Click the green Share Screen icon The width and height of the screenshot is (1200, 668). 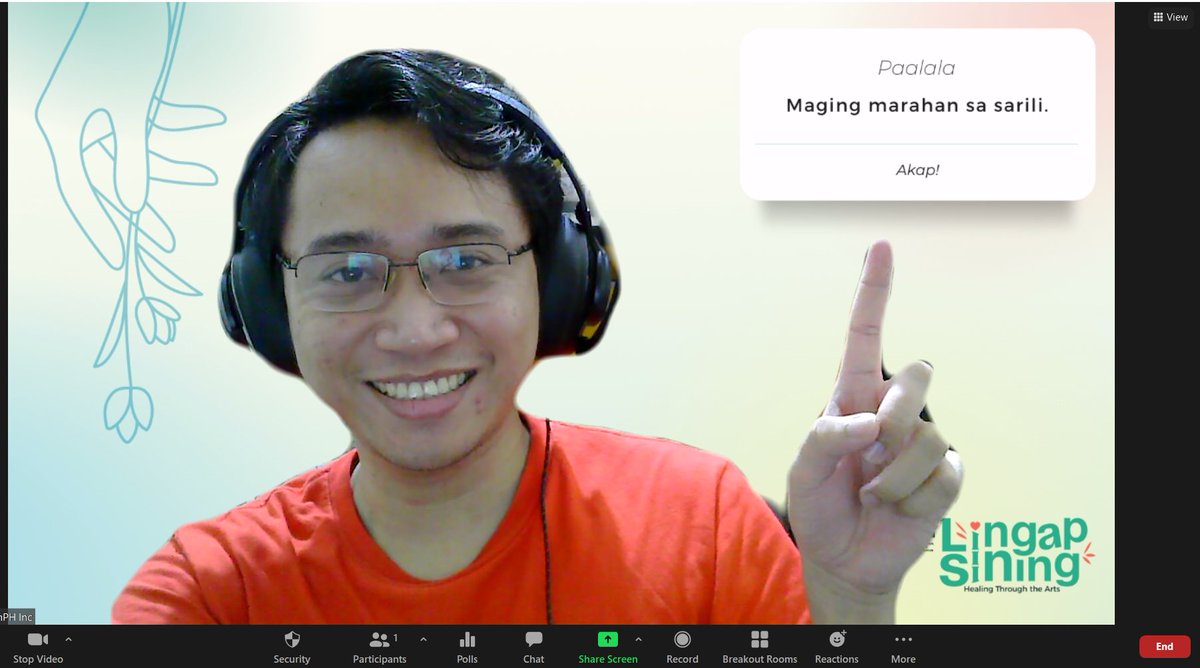(x=608, y=639)
